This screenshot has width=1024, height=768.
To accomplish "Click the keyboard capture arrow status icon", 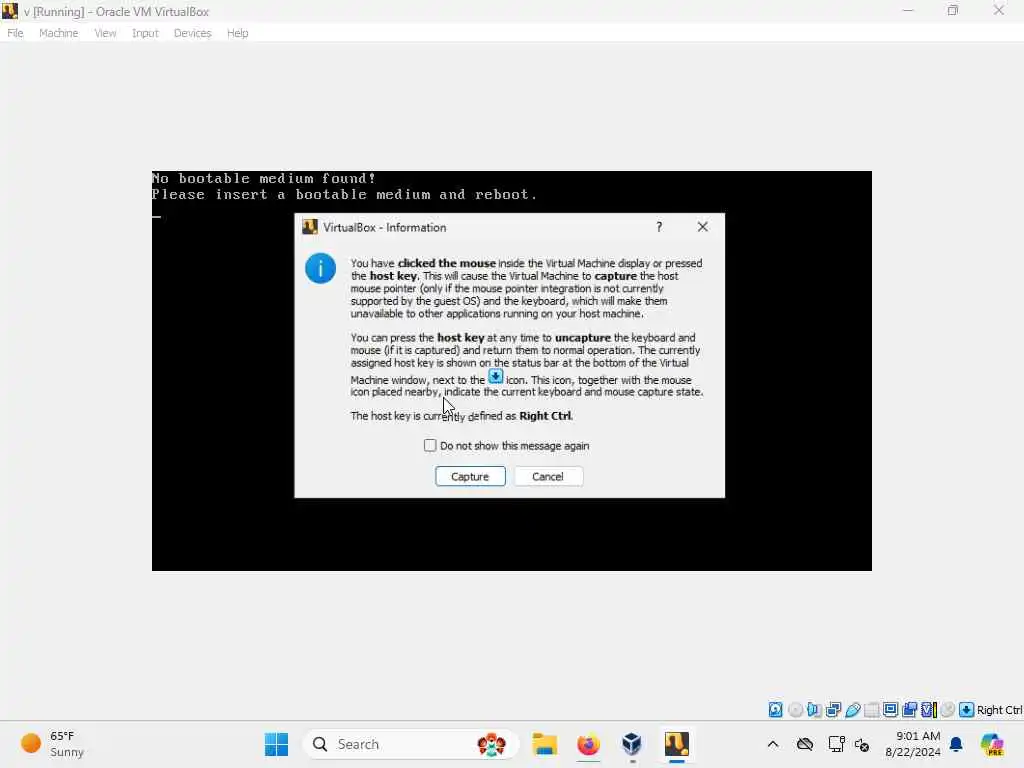I will [x=967, y=709].
